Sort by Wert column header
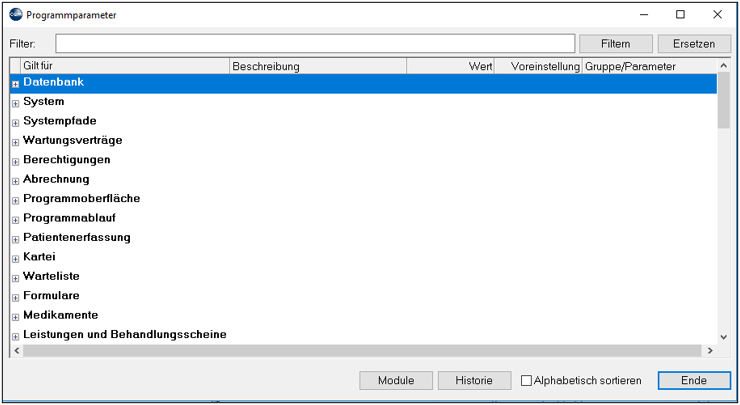740x405 pixels. point(450,66)
